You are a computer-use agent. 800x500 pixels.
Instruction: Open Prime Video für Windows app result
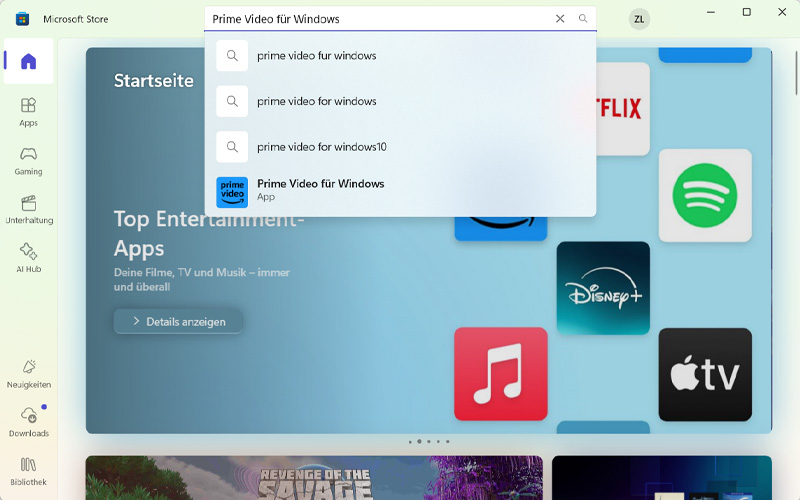click(x=401, y=192)
